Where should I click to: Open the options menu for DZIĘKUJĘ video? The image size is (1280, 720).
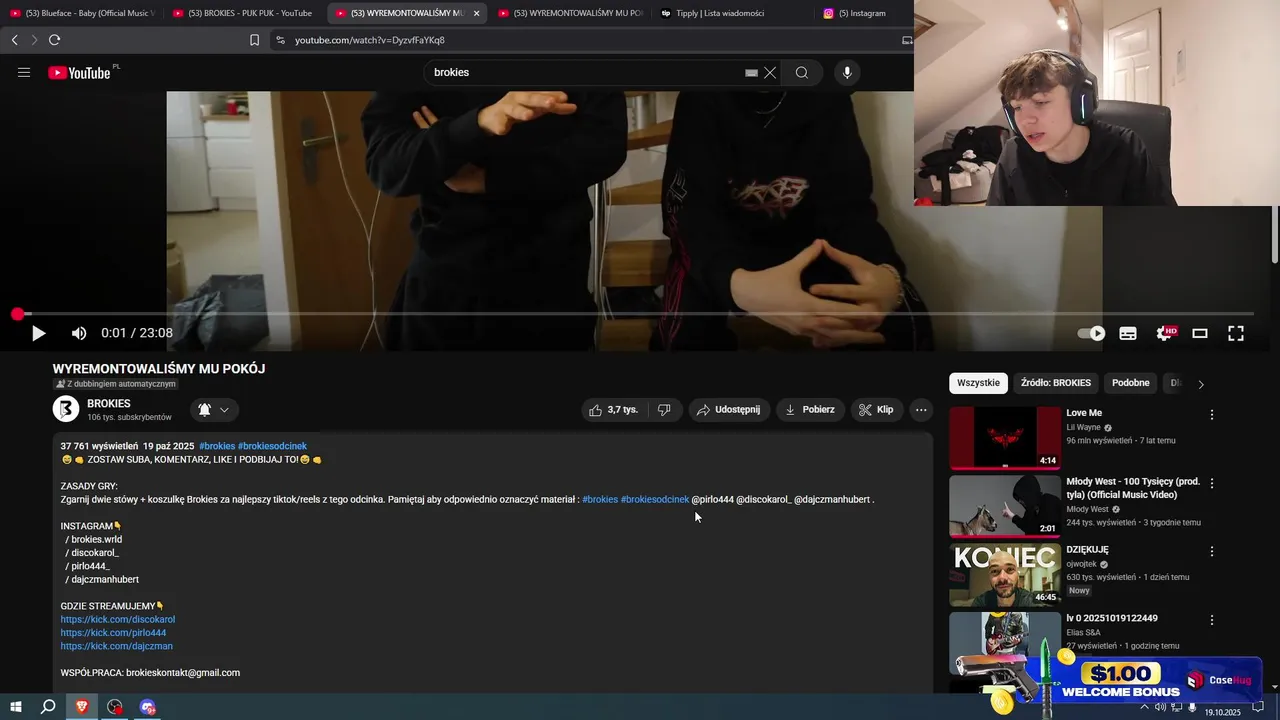[1212, 551]
